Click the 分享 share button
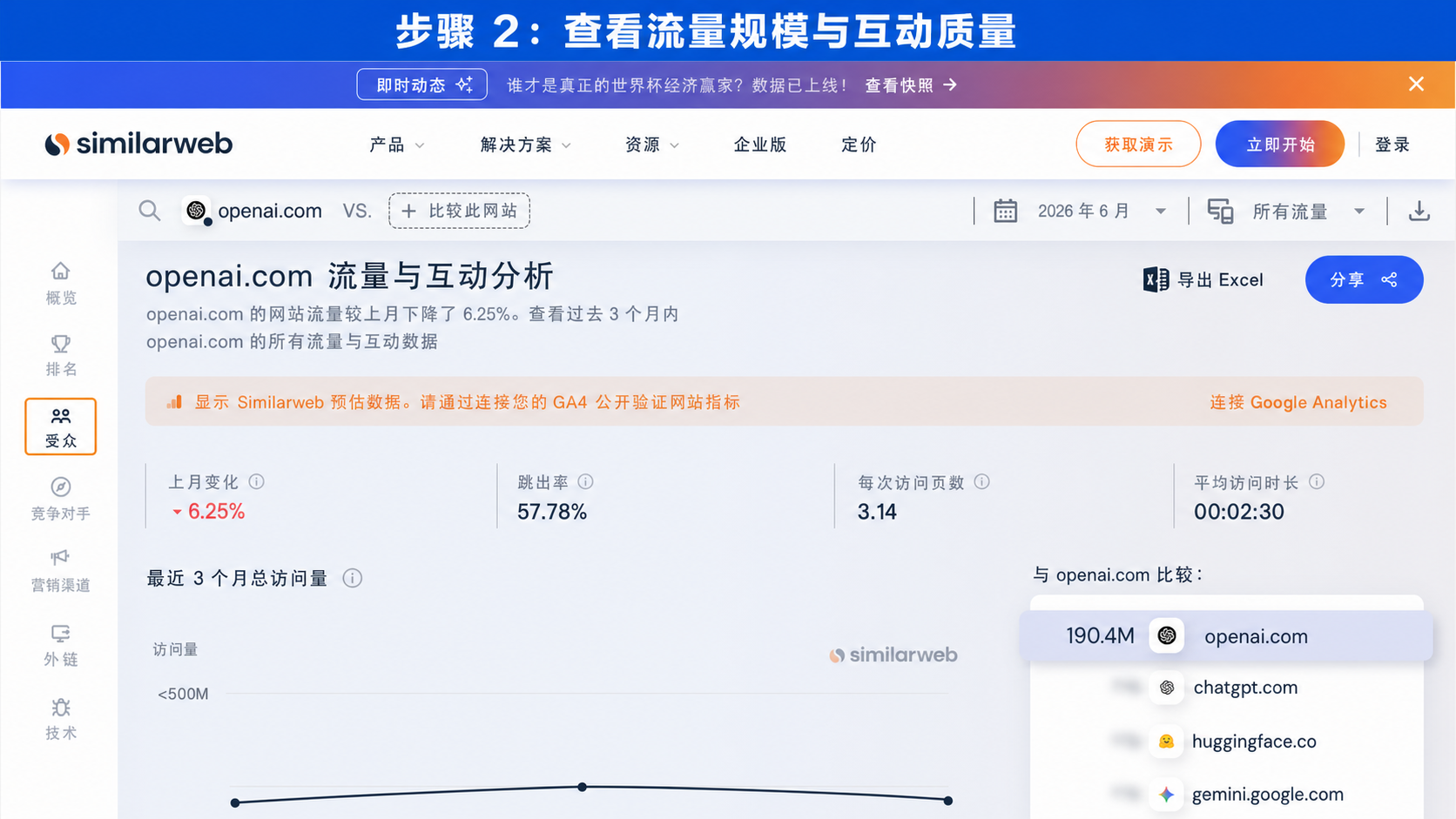 pyautogui.click(x=1364, y=279)
